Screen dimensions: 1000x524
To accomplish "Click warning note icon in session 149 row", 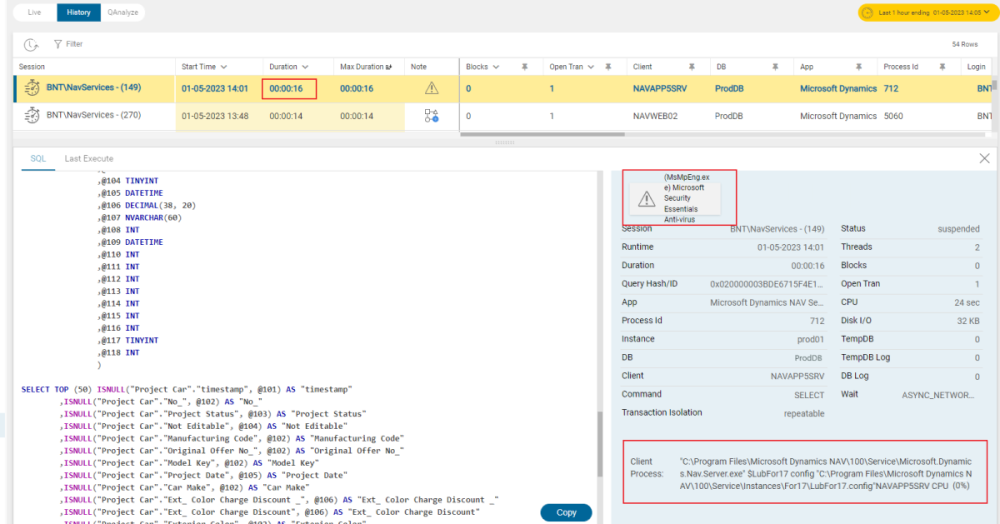I will point(432,88).
